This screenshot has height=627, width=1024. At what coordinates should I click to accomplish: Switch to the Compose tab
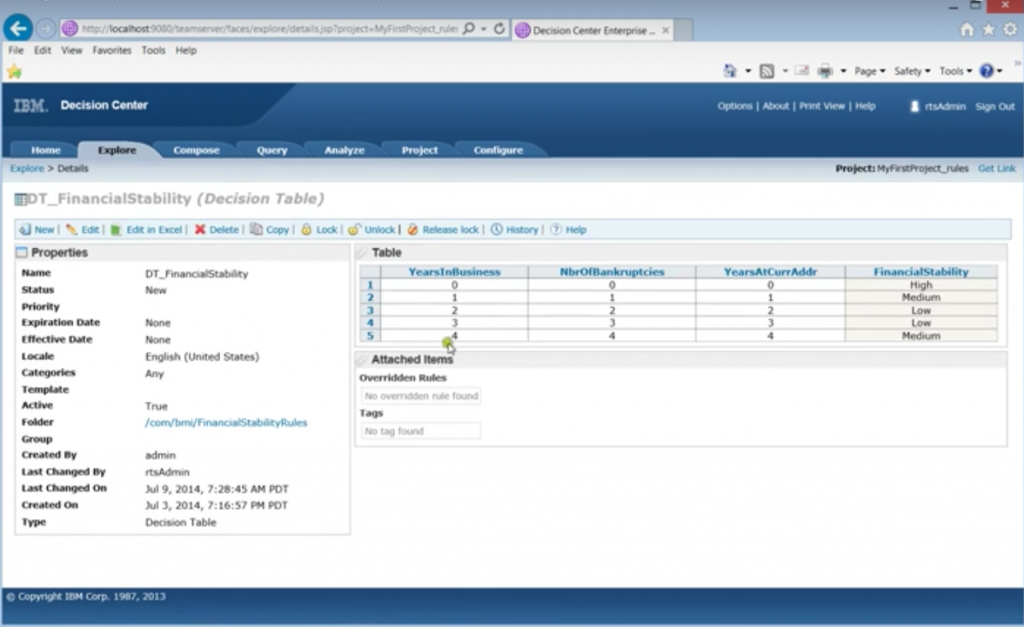[x=197, y=150]
